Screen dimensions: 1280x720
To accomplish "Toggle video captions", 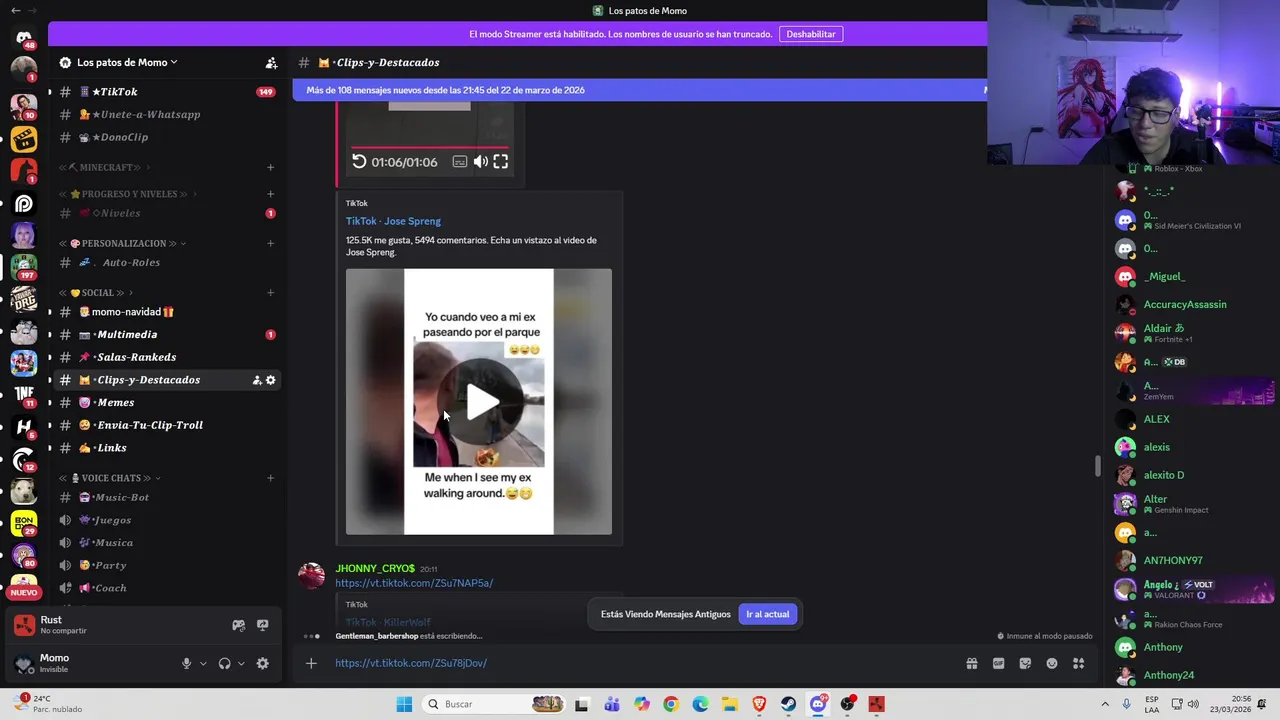I will [x=460, y=162].
